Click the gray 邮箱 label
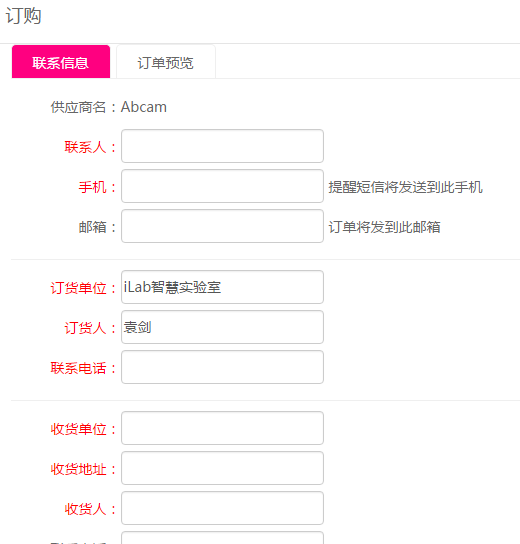Screen dimensions: 520x544 coord(92,227)
